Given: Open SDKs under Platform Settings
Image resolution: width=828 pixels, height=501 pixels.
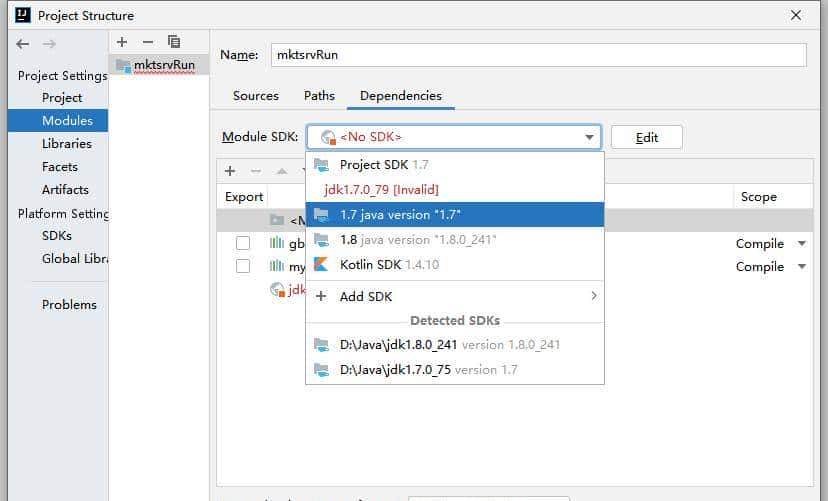Looking at the screenshot, I should pyautogui.click(x=57, y=235).
